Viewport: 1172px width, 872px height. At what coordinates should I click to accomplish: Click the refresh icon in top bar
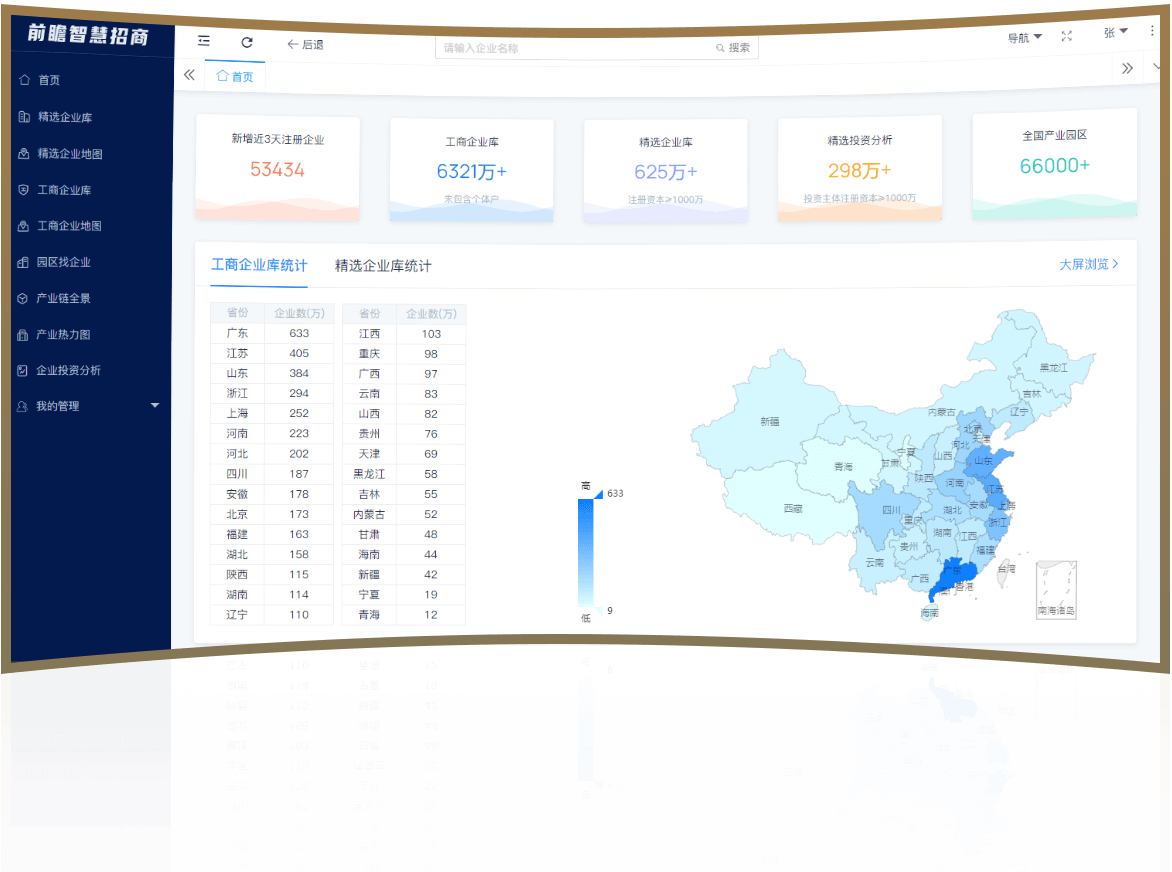point(247,43)
